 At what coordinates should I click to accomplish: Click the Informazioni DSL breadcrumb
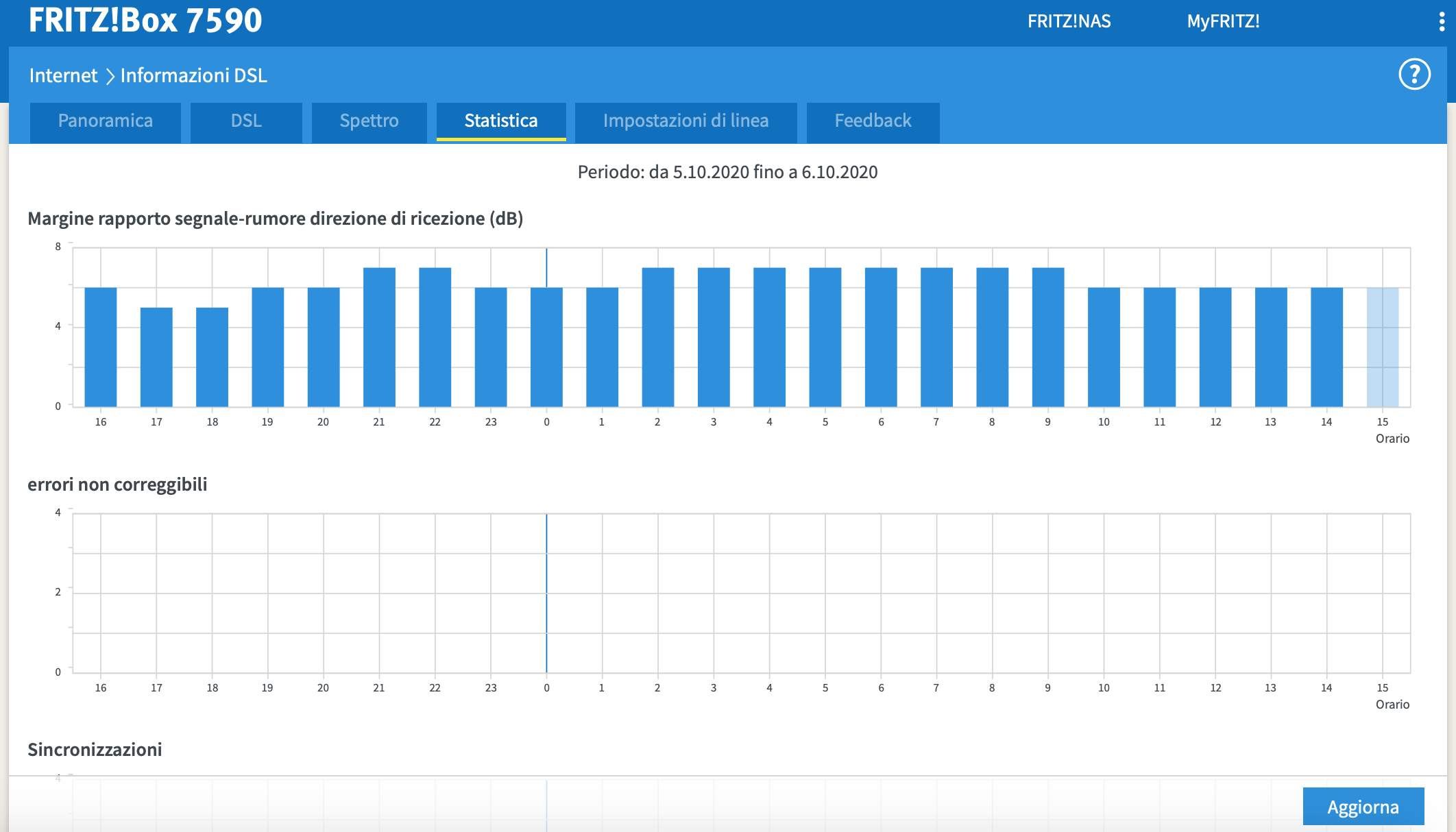[193, 75]
